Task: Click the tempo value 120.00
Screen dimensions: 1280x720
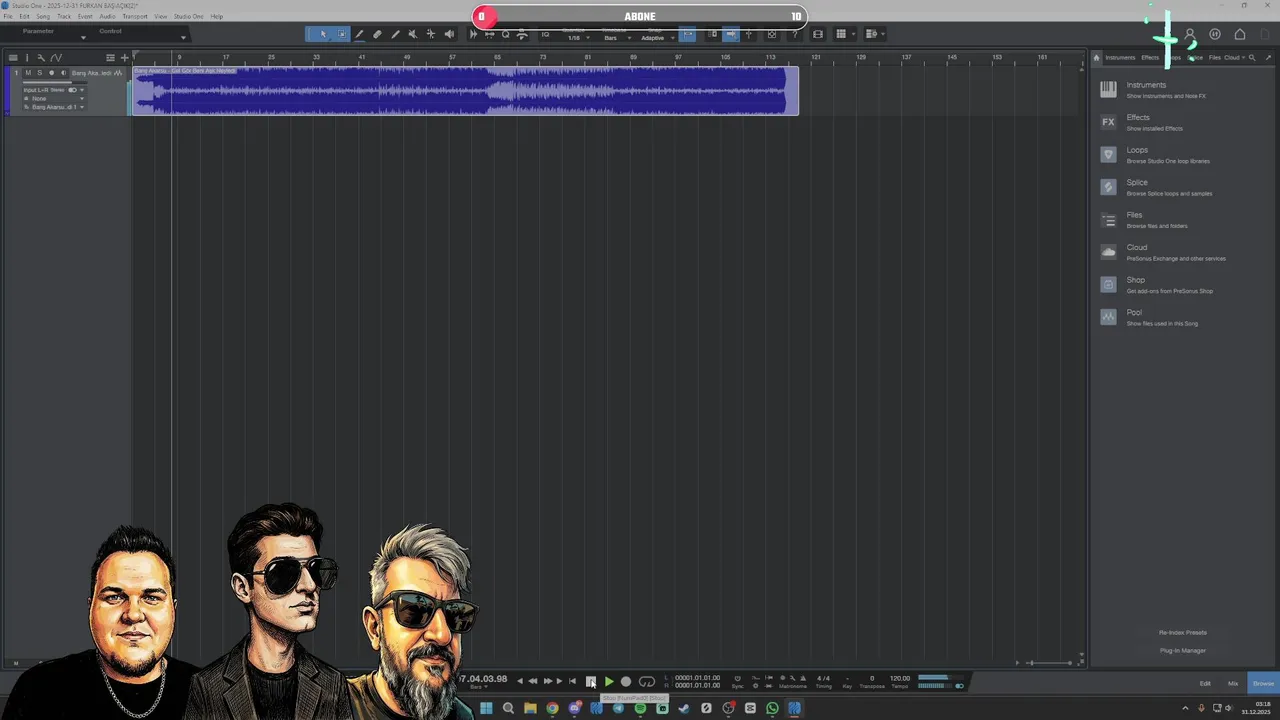Action: pyautogui.click(x=900, y=678)
